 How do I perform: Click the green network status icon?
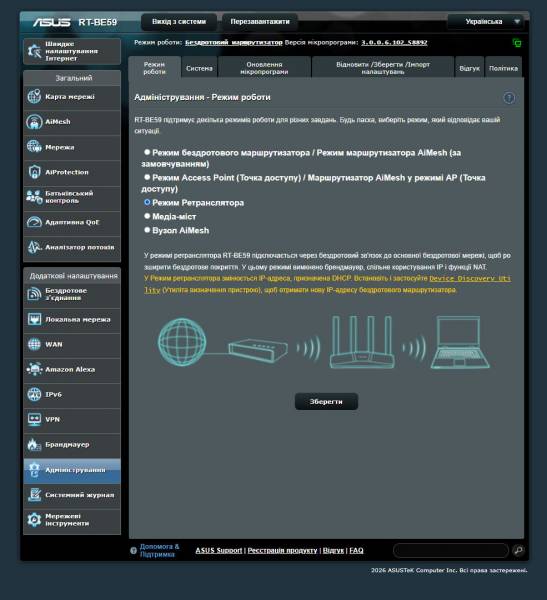tap(517, 43)
